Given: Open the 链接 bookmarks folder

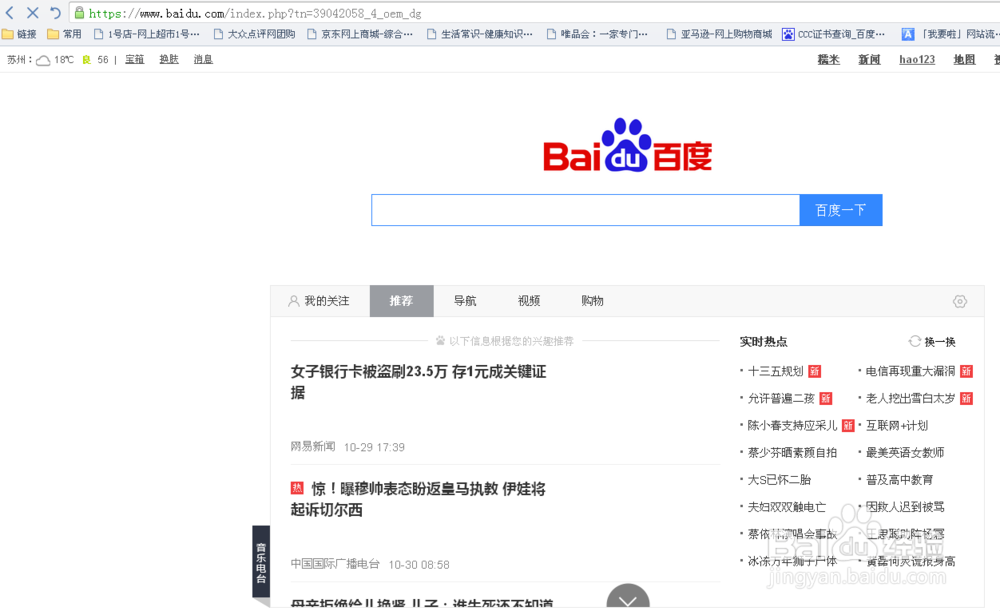Looking at the screenshot, I should (x=19, y=34).
